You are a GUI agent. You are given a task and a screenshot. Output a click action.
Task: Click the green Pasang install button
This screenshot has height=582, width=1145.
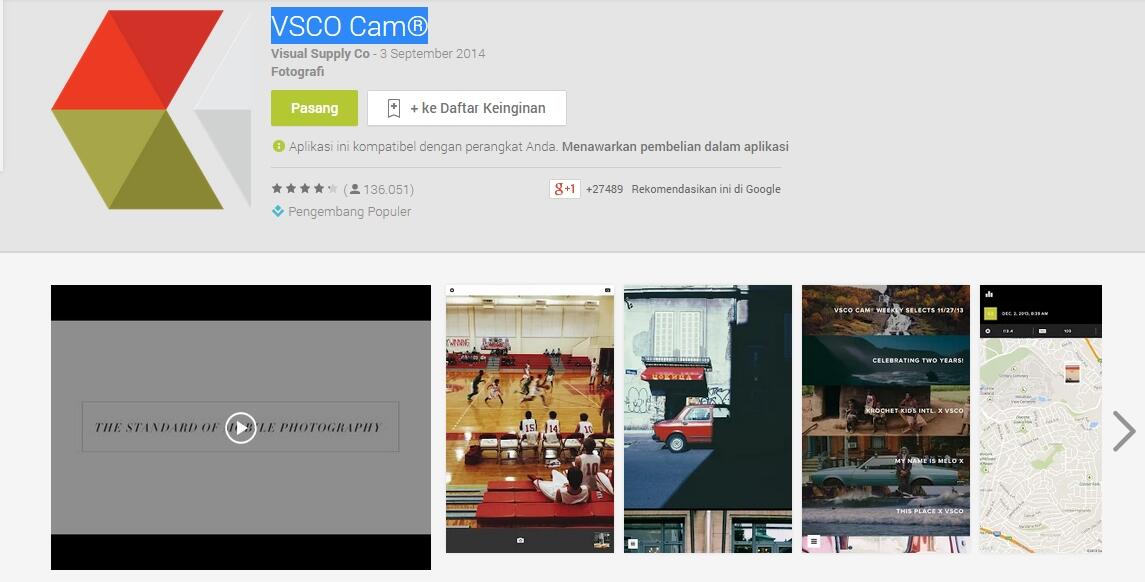click(314, 108)
